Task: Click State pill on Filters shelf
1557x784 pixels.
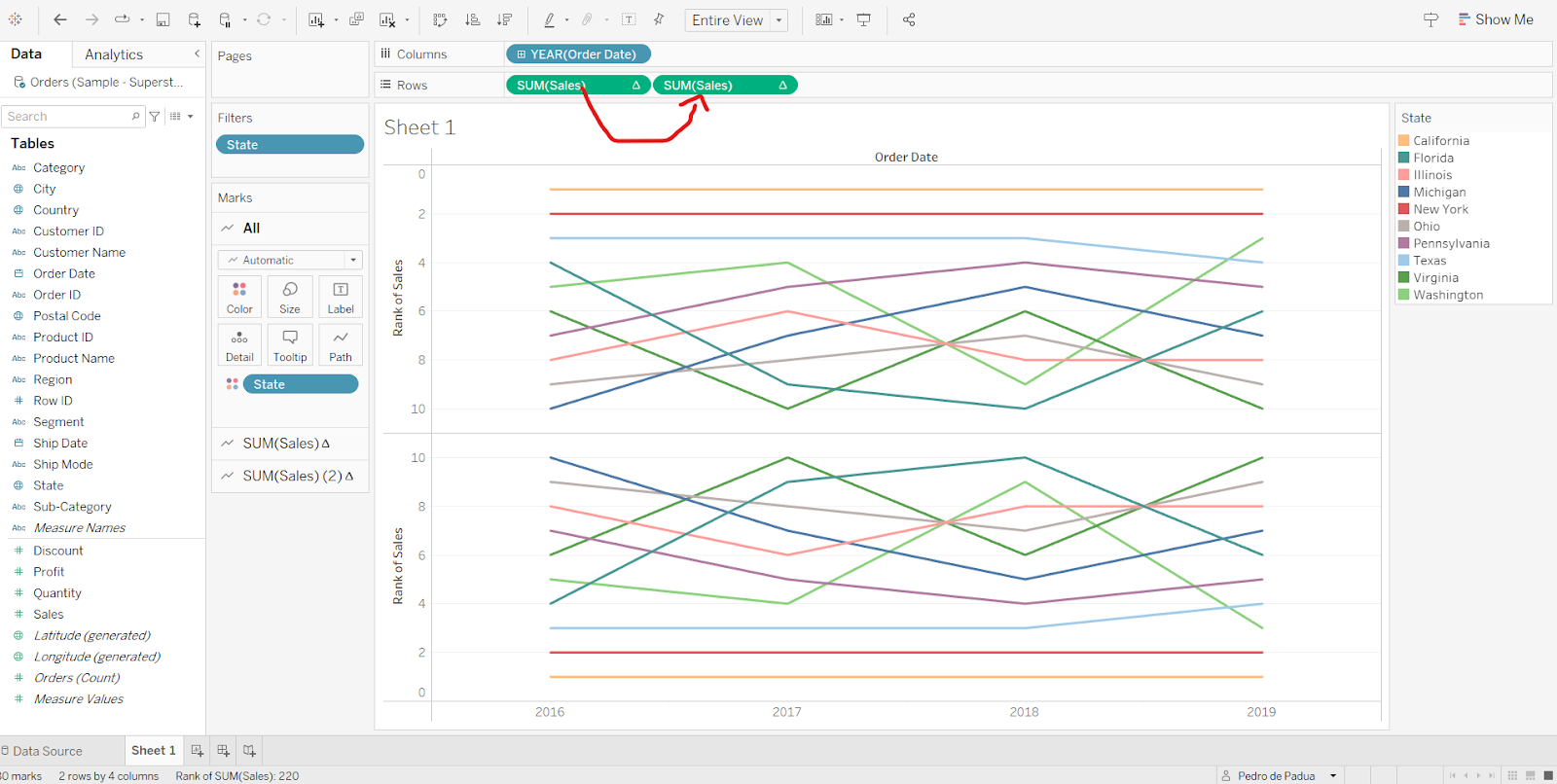Action: [290, 145]
